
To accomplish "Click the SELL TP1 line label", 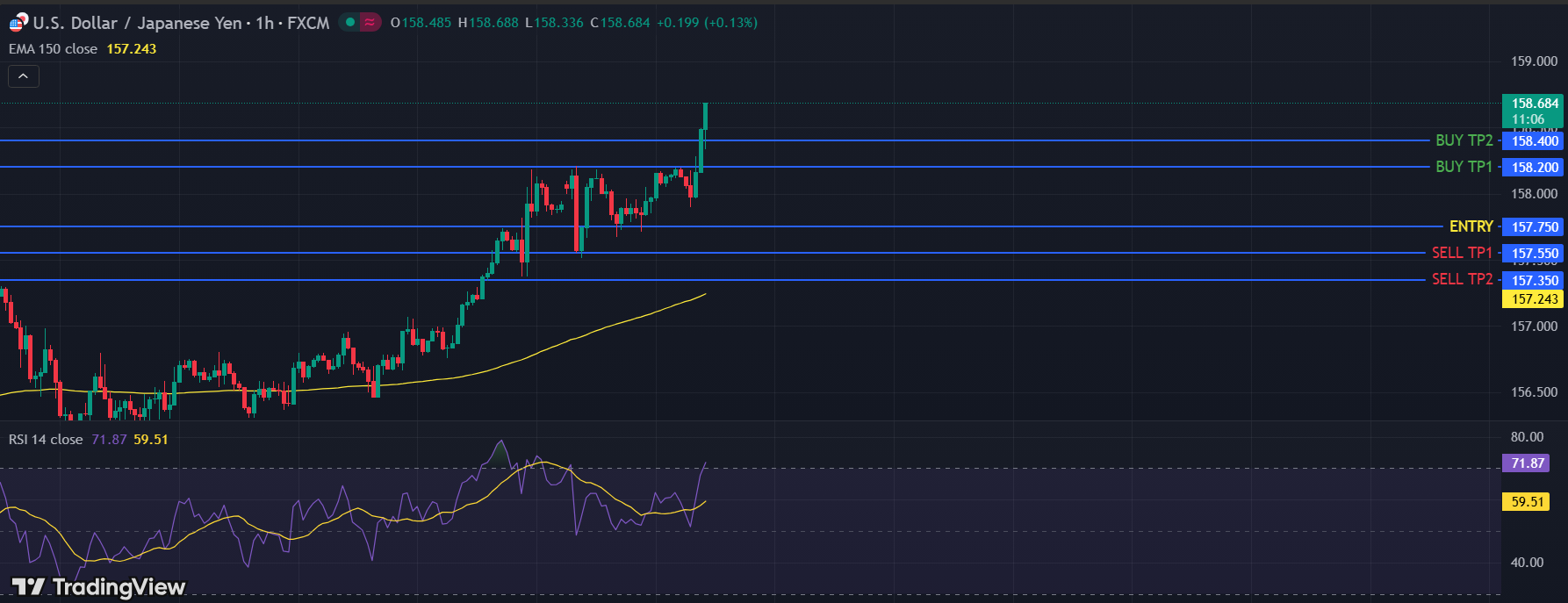I will (1462, 253).
